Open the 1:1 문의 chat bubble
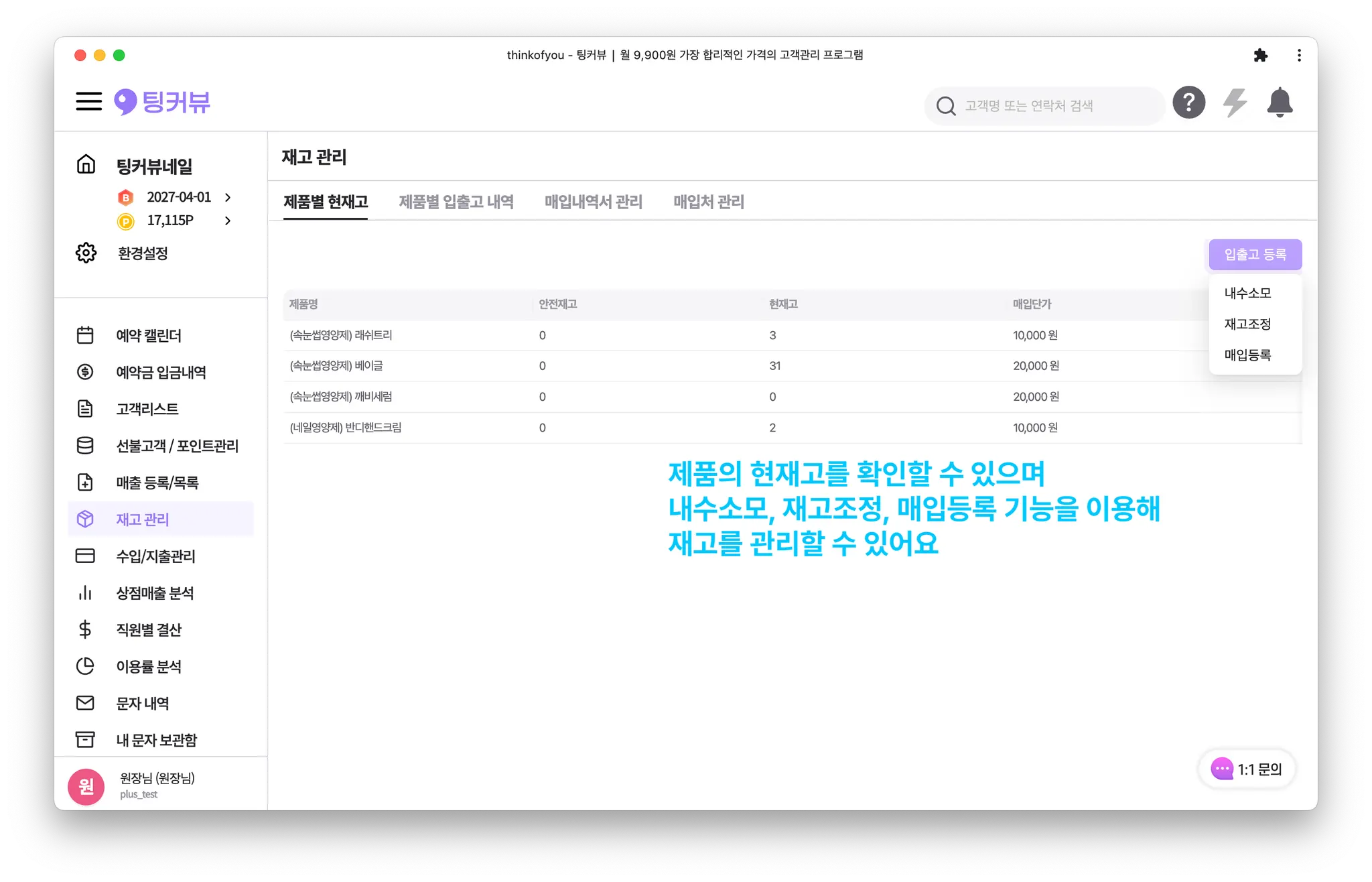This screenshot has width=1372, height=882. click(x=1246, y=769)
